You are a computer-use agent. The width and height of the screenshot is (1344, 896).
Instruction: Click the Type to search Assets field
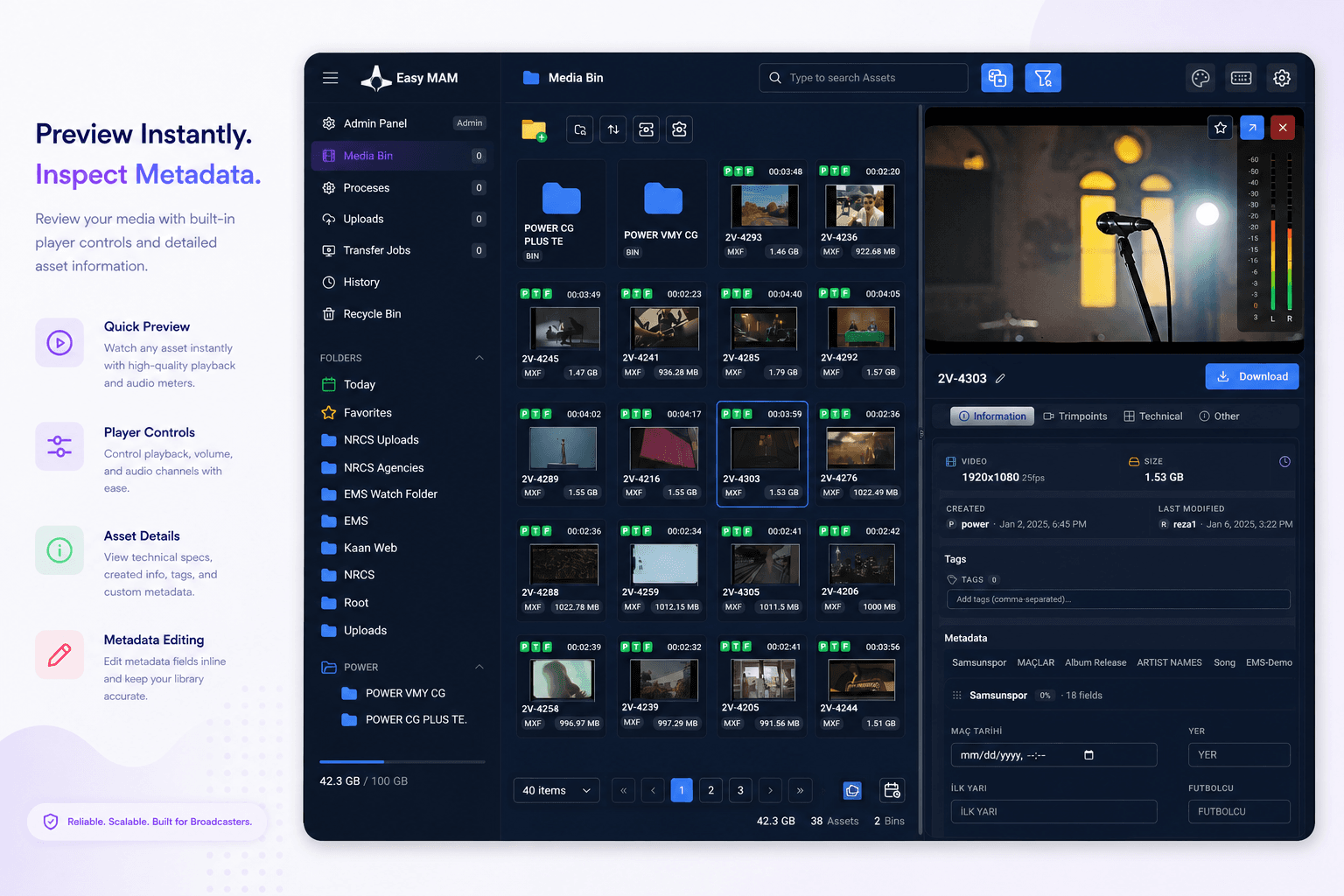pyautogui.click(x=864, y=78)
